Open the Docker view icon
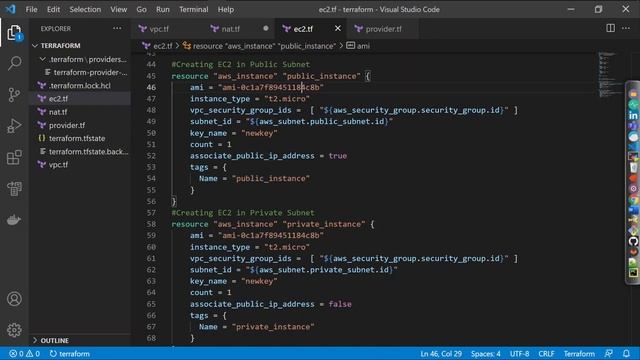 (14, 220)
